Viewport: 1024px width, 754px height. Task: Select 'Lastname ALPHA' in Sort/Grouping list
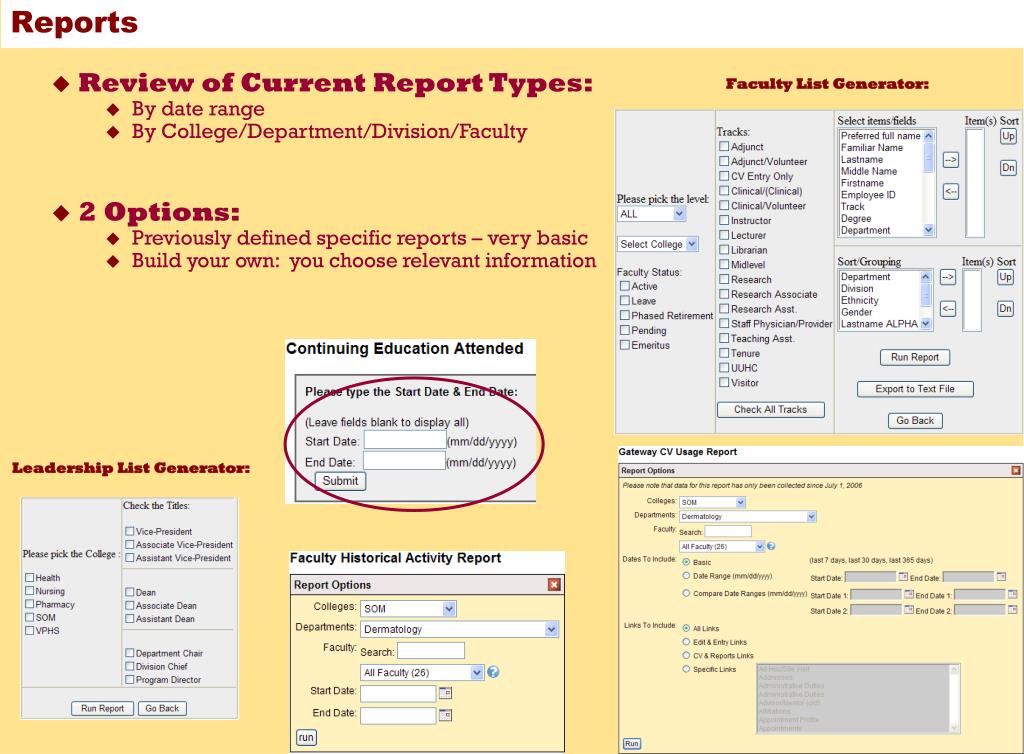tap(879, 324)
